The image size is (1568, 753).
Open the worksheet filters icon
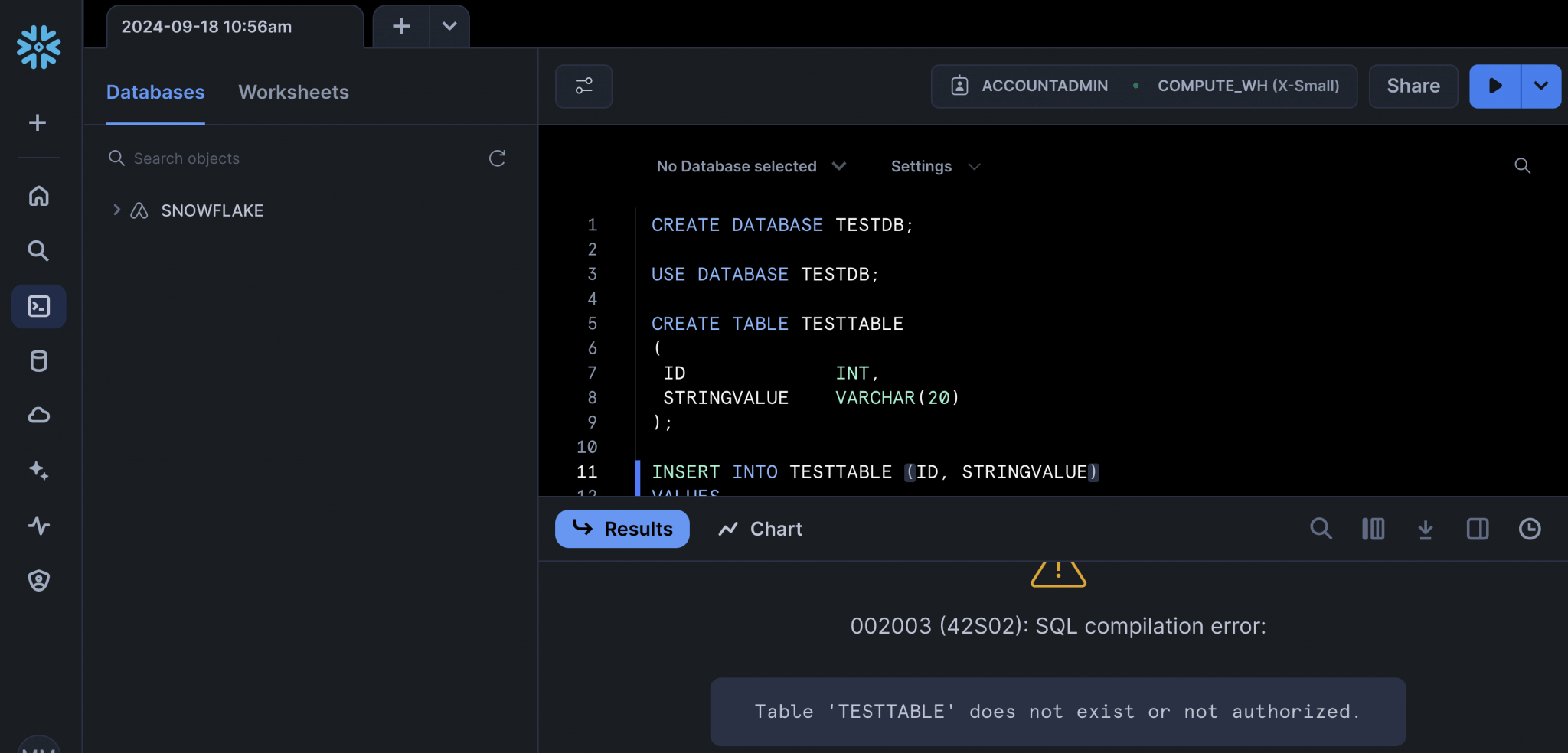coord(583,86)
